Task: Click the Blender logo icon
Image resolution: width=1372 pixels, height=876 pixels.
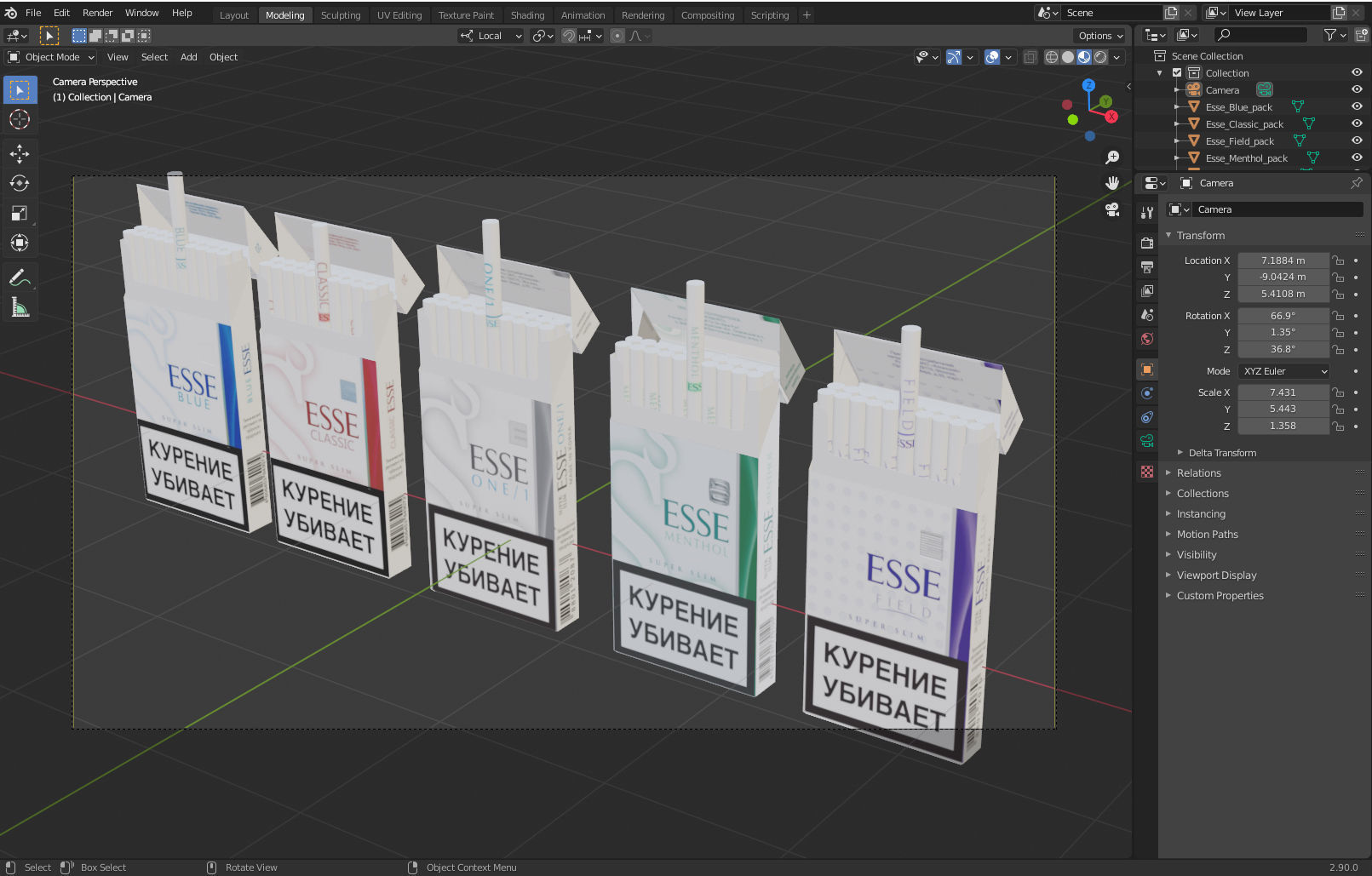Action: pyautogui.click(x=10, y=13)
